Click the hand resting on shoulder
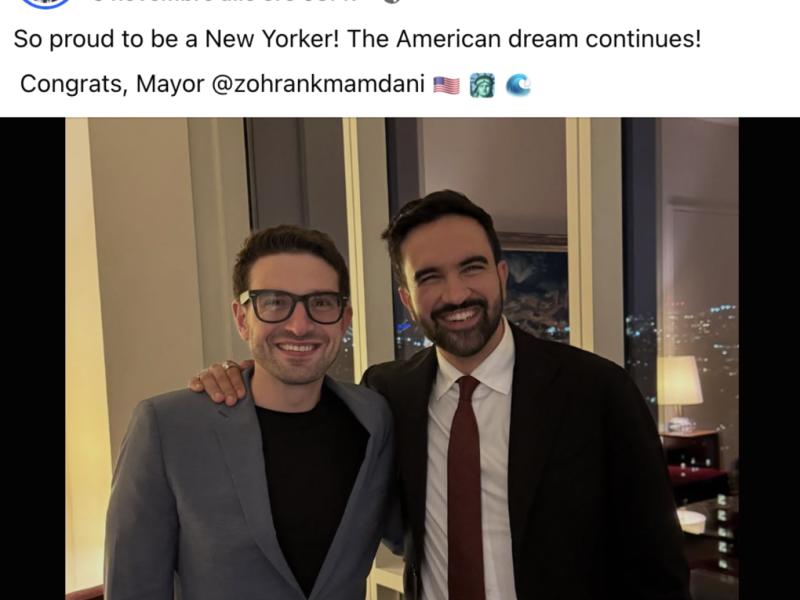The height and width of the screenshot is (600, 800). pyautogui.click(x=220, y=382)
